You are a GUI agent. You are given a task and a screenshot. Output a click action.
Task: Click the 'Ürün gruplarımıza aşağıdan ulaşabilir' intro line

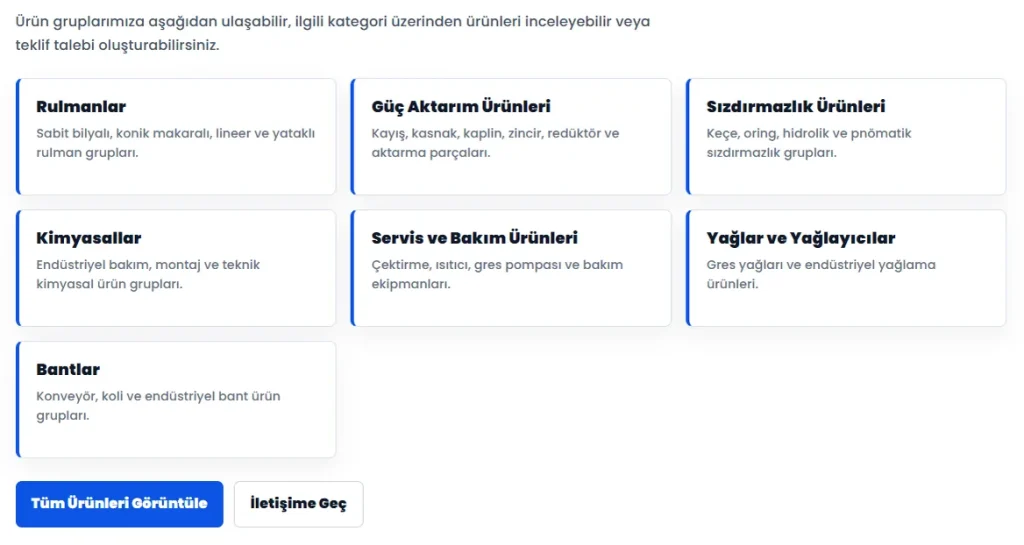[x=333, y=22]
